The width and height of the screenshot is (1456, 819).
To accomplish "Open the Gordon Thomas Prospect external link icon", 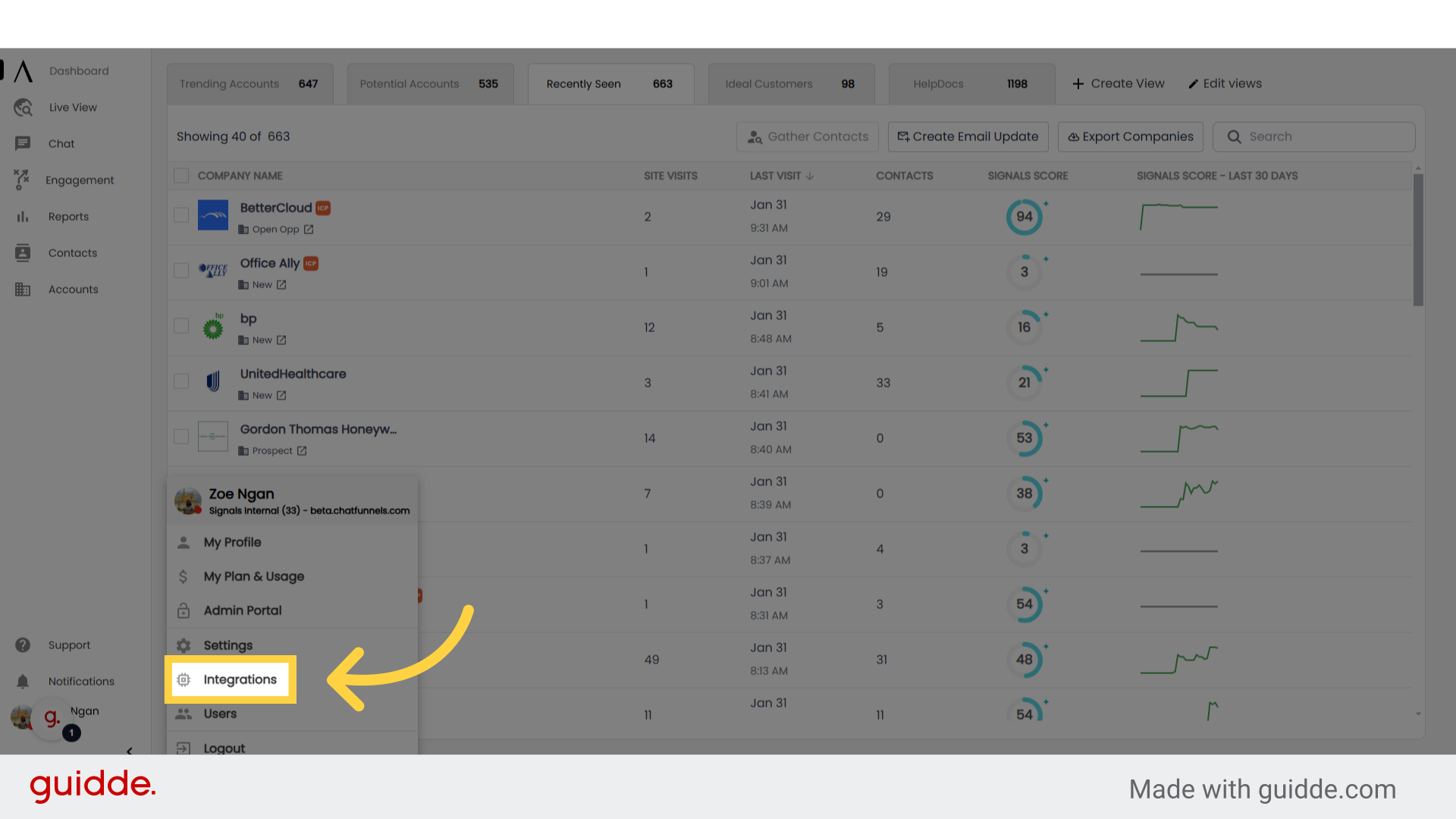I will click(302, 450).
